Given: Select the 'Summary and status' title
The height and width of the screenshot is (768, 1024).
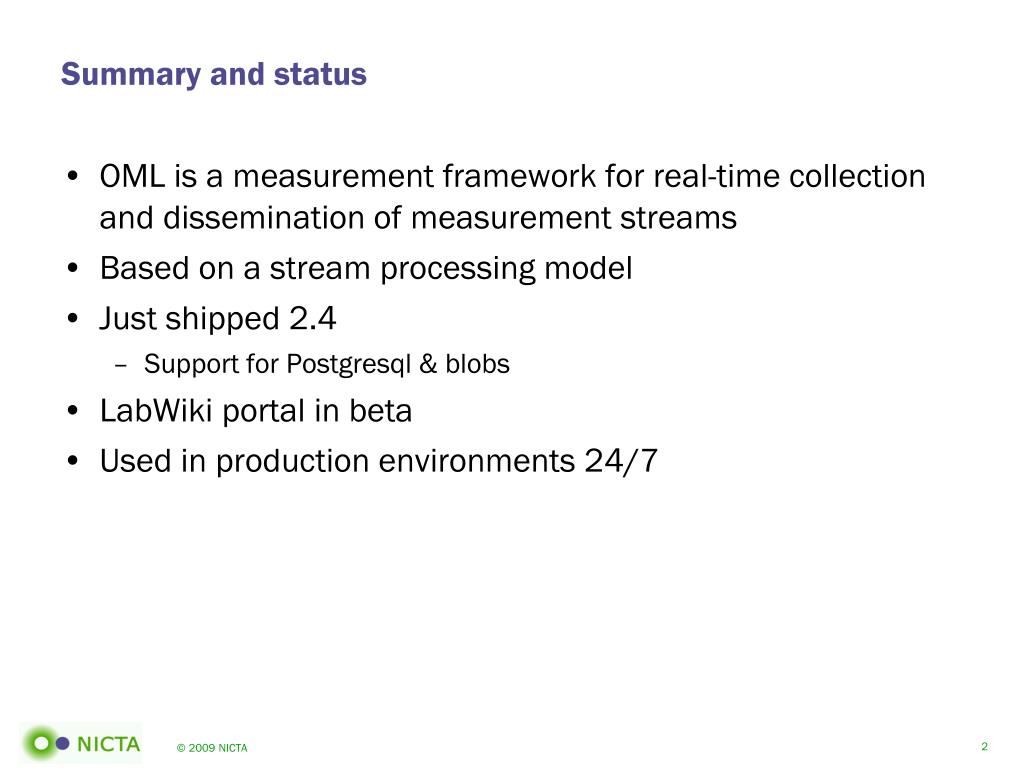Looking at the screenshot, I should [214, 74].
